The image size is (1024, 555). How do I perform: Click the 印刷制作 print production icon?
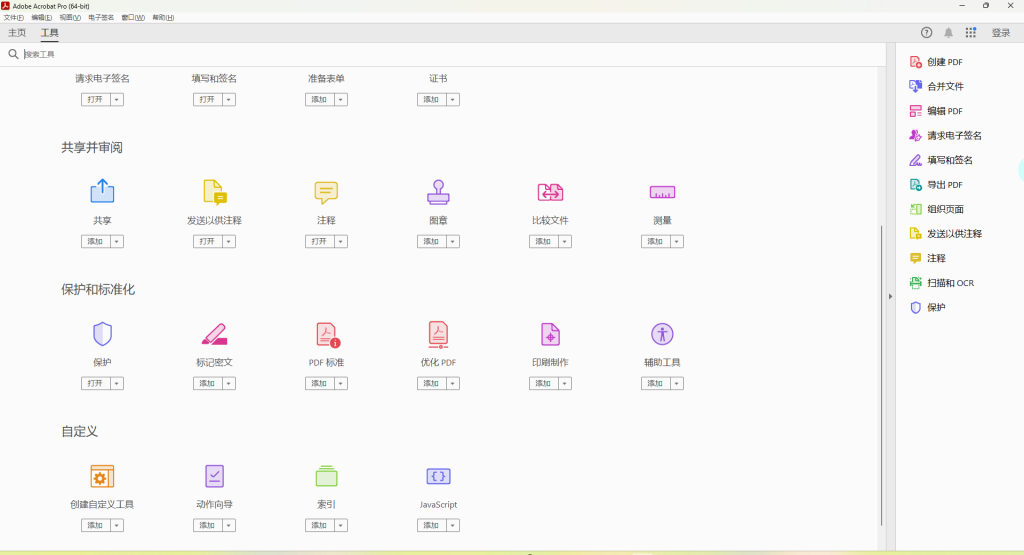click(x=550, y=334)
